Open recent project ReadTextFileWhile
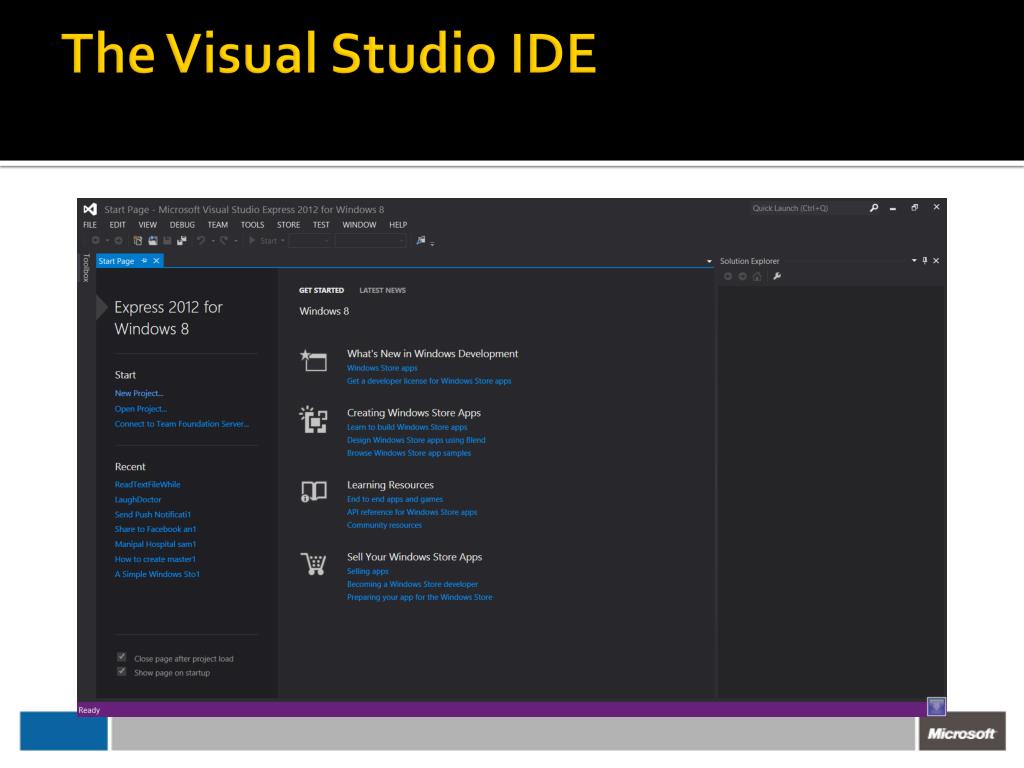Viewport: 1024px width, 768px height. 148,485
